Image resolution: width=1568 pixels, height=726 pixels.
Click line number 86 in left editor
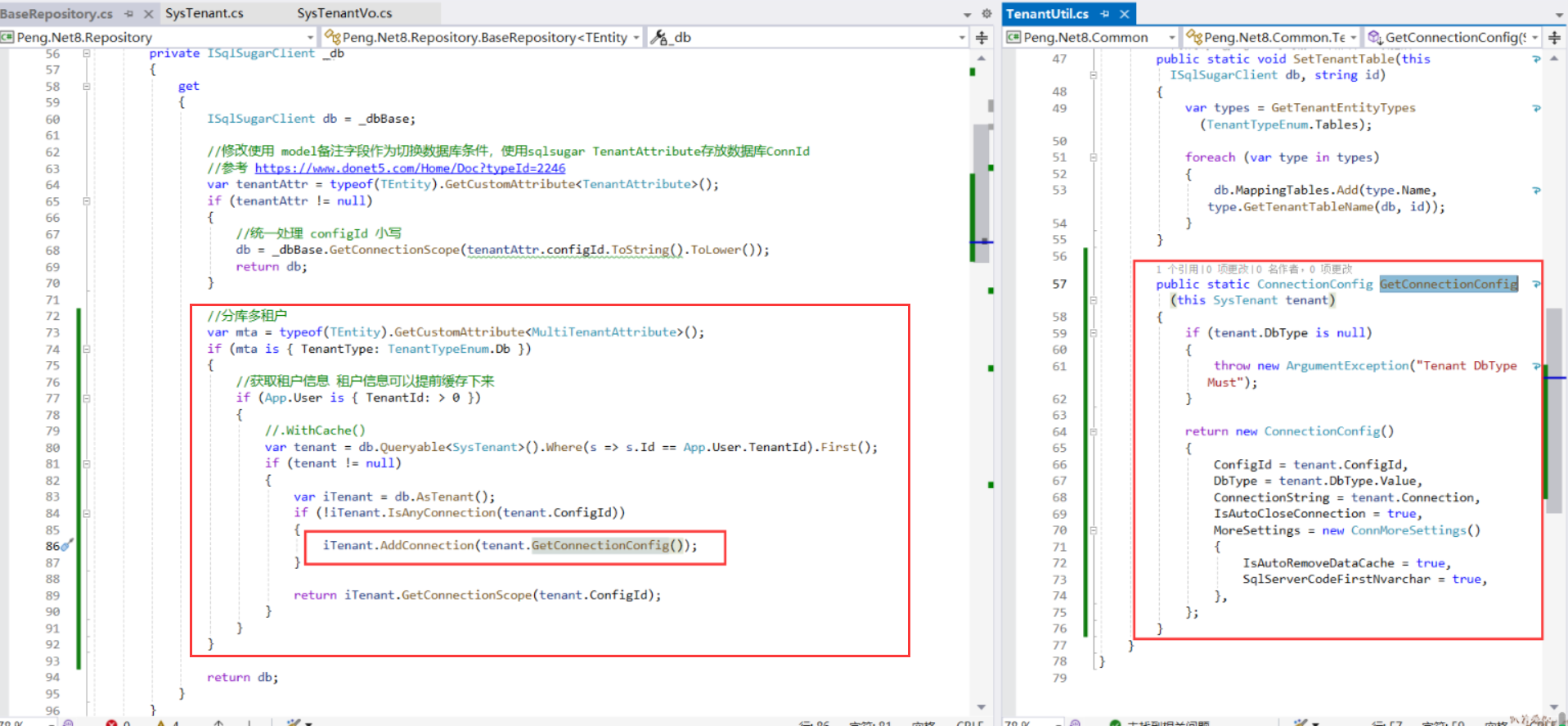click(52, 546)
